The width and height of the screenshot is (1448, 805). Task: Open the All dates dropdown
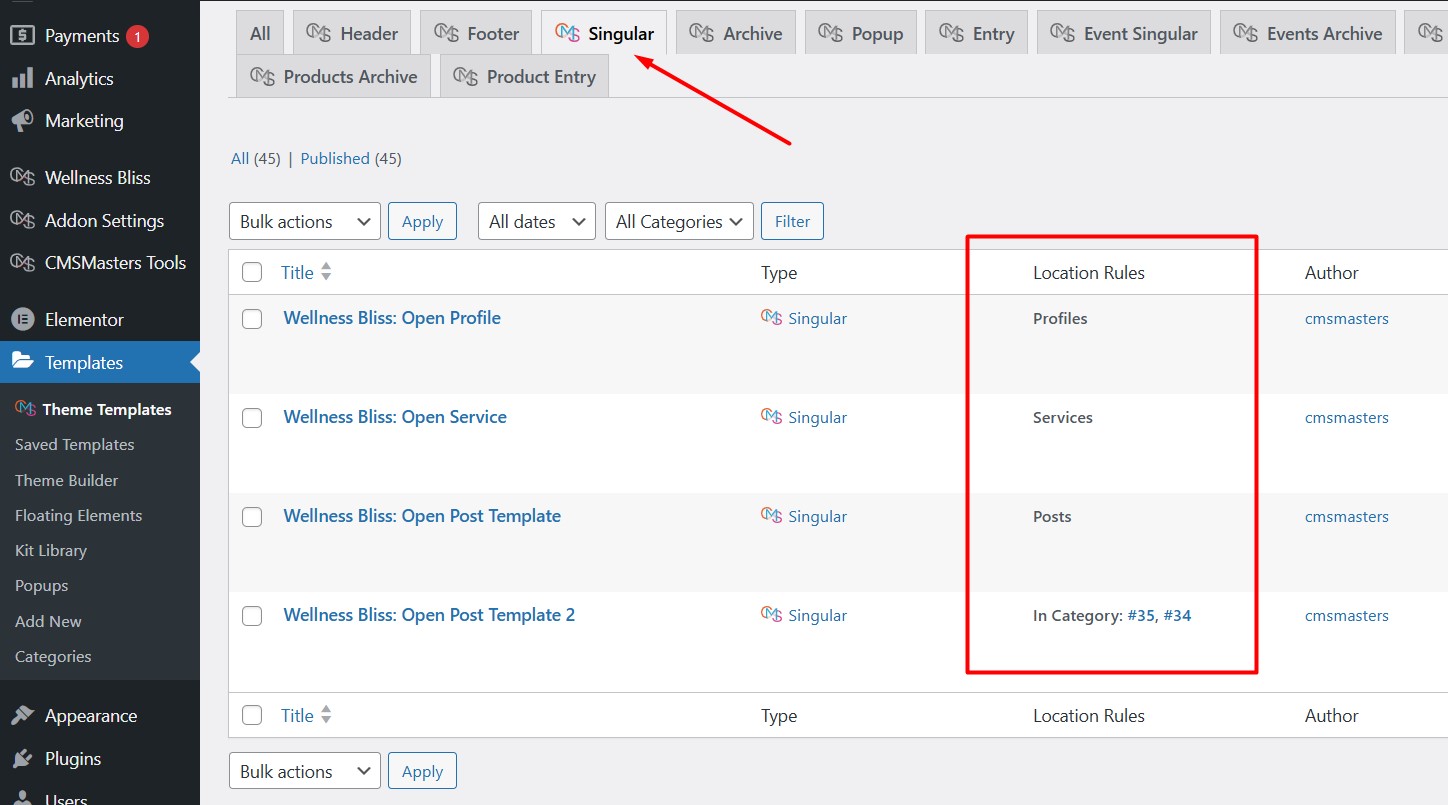(x=537, y=221)
